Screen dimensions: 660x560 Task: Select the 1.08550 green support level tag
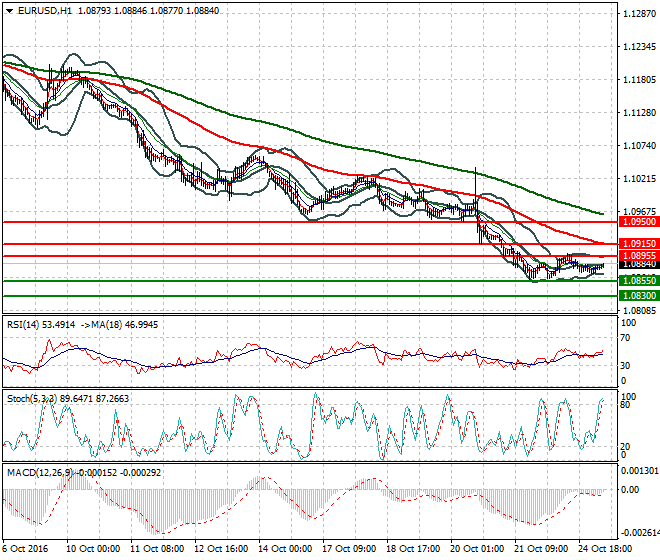[637, 282]
